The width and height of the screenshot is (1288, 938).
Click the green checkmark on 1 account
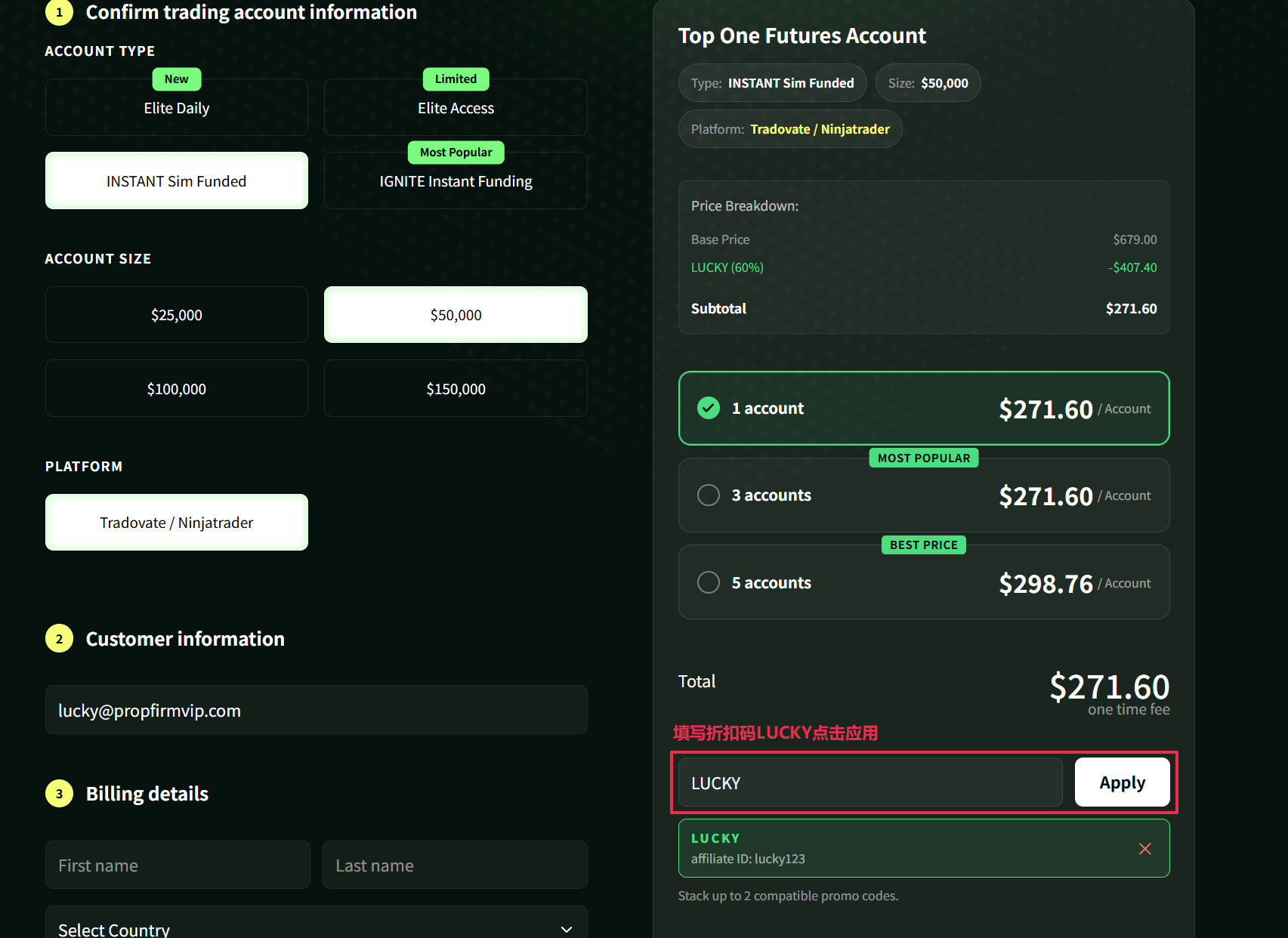click(x=709, y=408)
